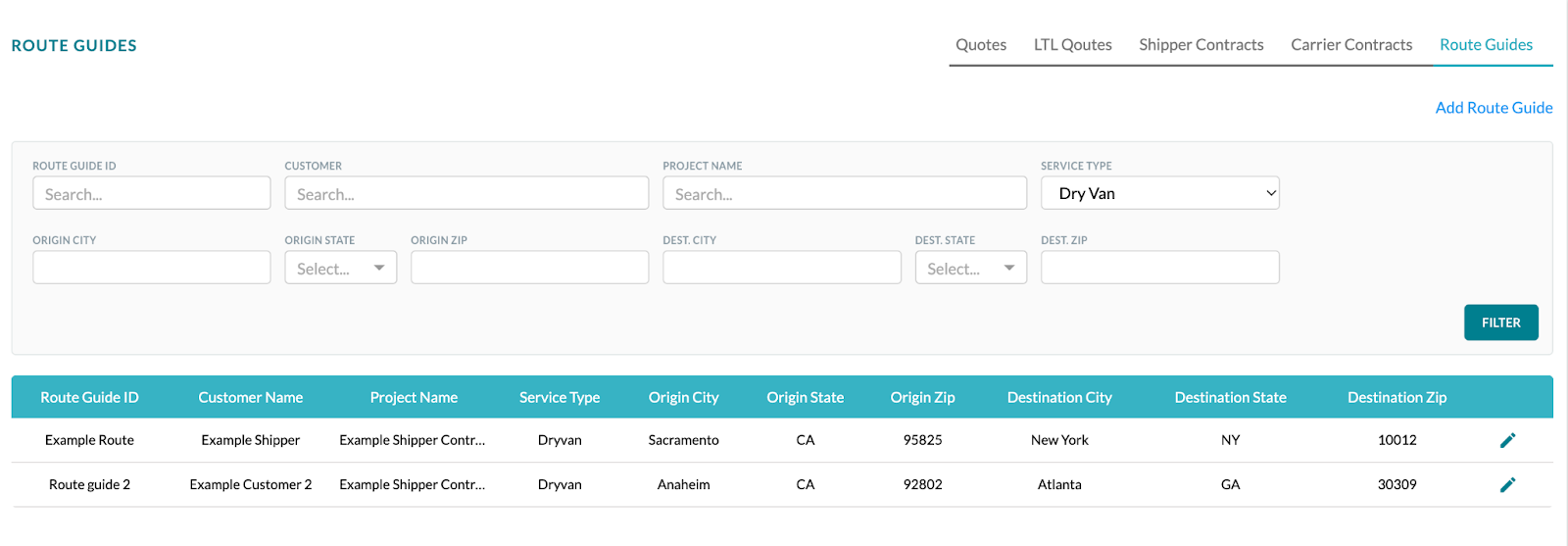Switch to the Quotes tab
Image resolution: width=1568 pixels, height=546 pixels.
click(981, 45)
